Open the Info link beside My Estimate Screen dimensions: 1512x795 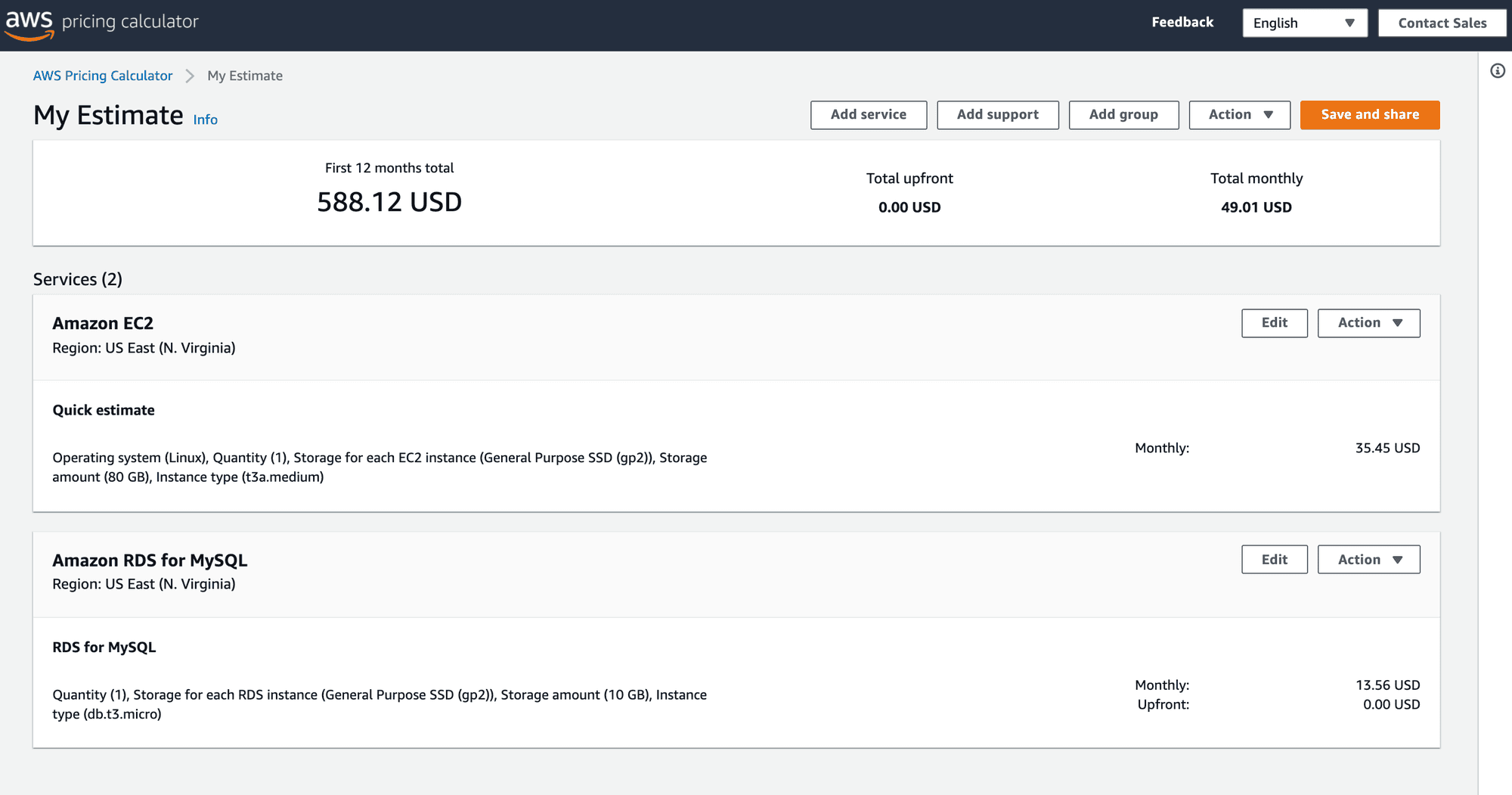coord(206,120)
